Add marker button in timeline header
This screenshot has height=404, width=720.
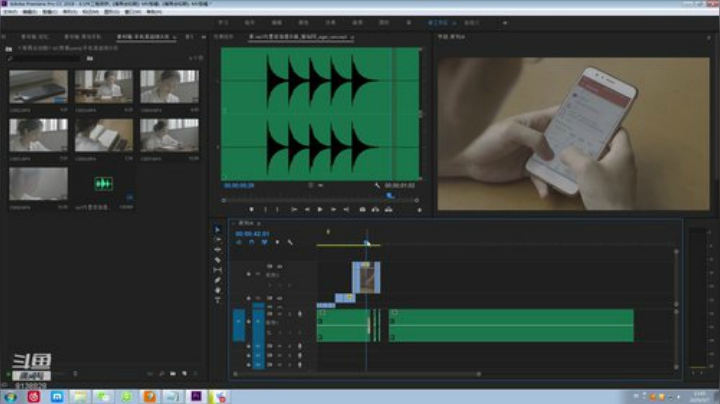[277, 242]
